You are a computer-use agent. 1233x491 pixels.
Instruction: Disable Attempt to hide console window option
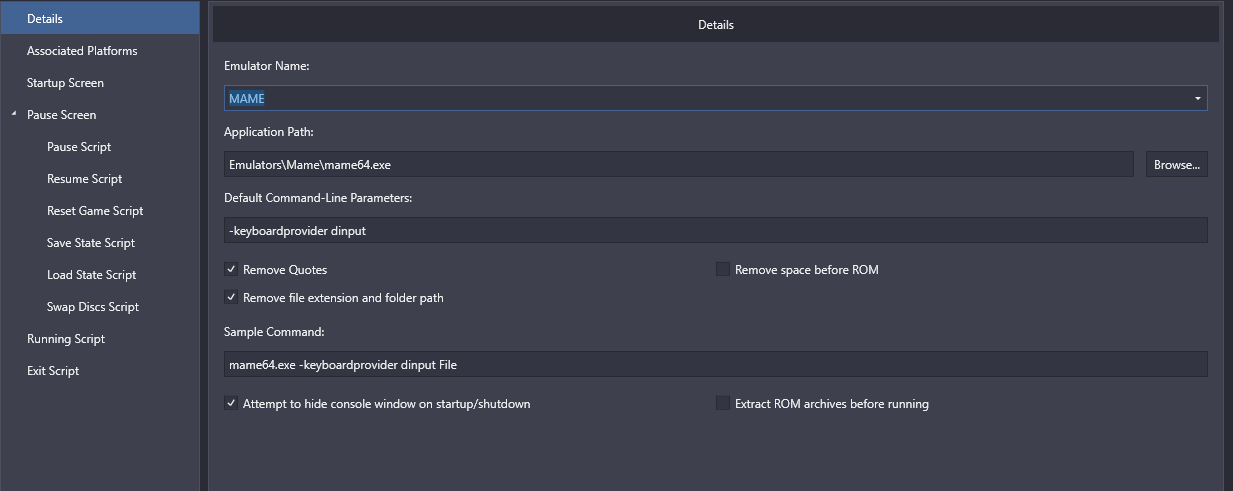[231, 404]
